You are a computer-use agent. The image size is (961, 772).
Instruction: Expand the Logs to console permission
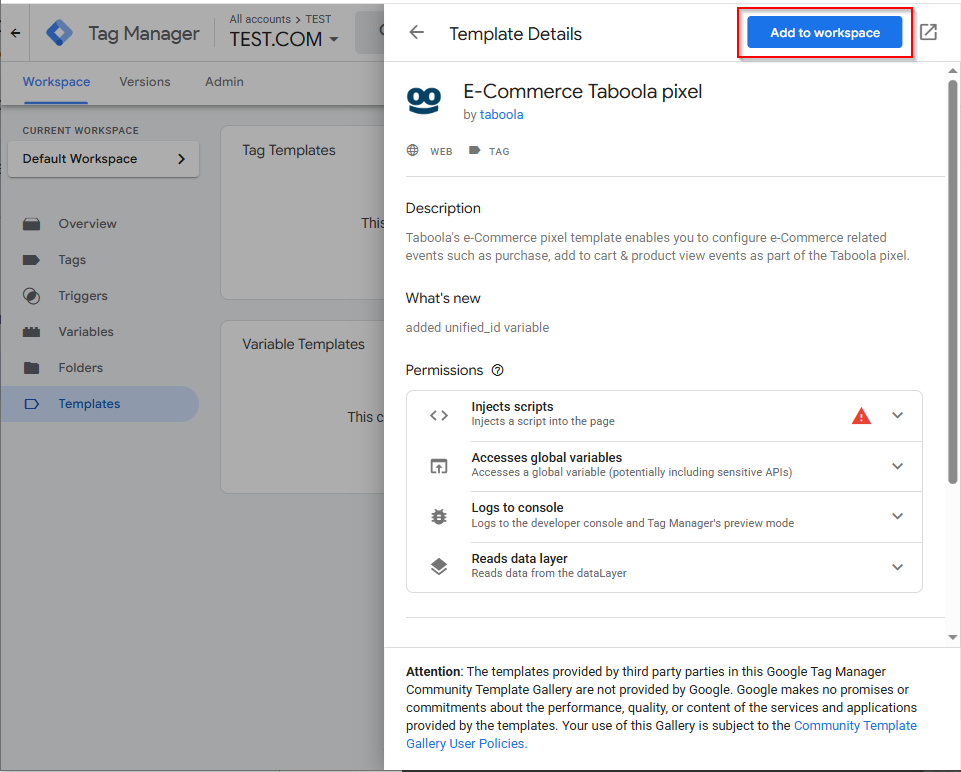click(897, 517)
